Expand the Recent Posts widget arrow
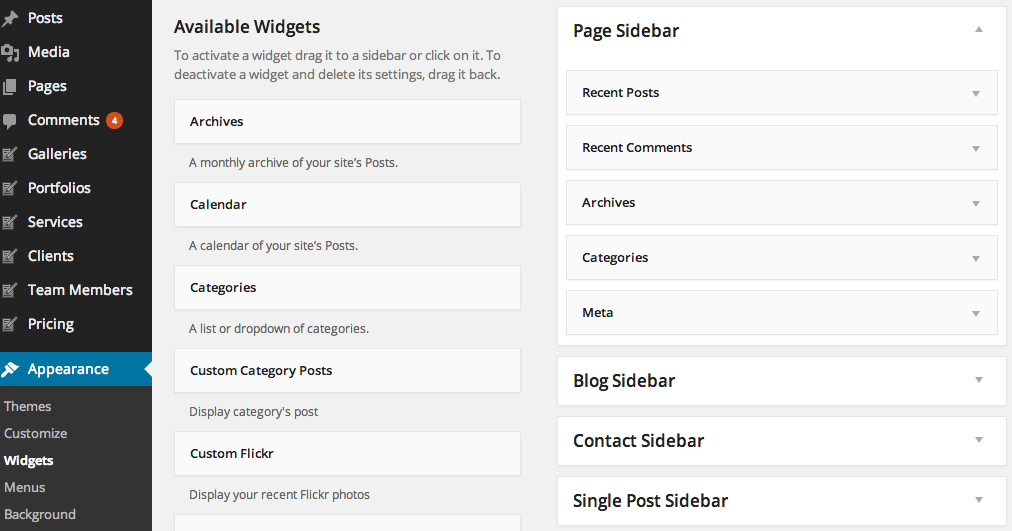This screenshot has height=531, width=1012. coord(976,93)
